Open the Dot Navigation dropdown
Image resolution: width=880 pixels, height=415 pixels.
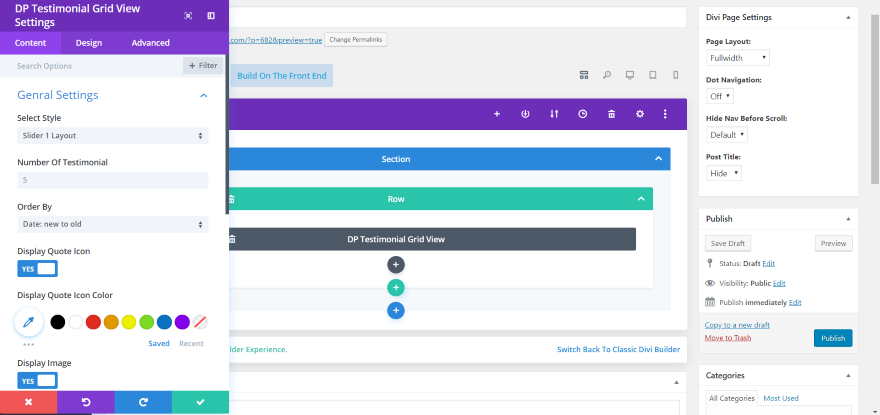720,96
